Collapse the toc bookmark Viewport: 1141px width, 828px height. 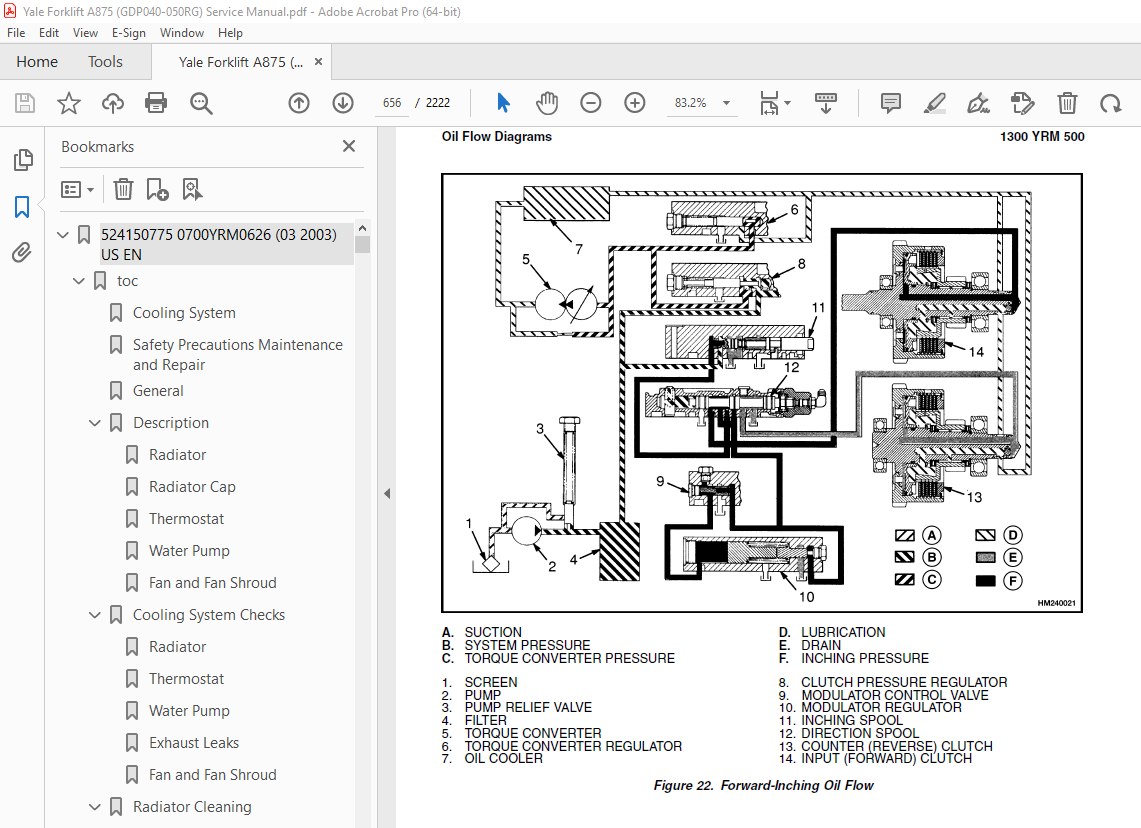79,281
